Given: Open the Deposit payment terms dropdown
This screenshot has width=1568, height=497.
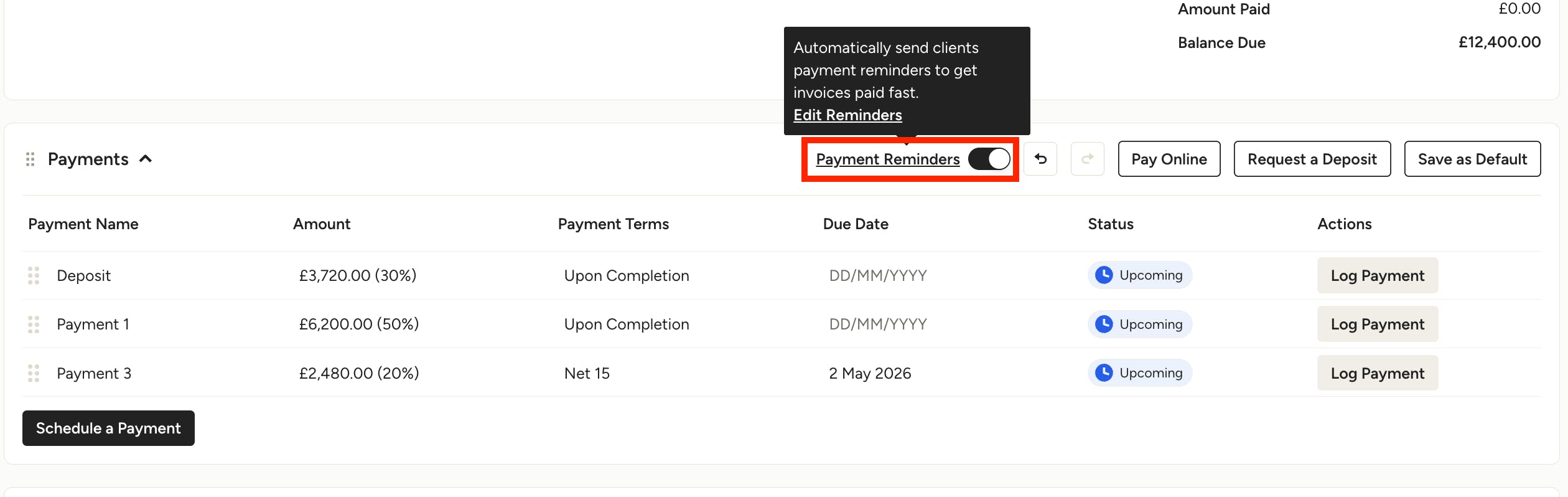Looking at the screenshot, I should point(627,275).
